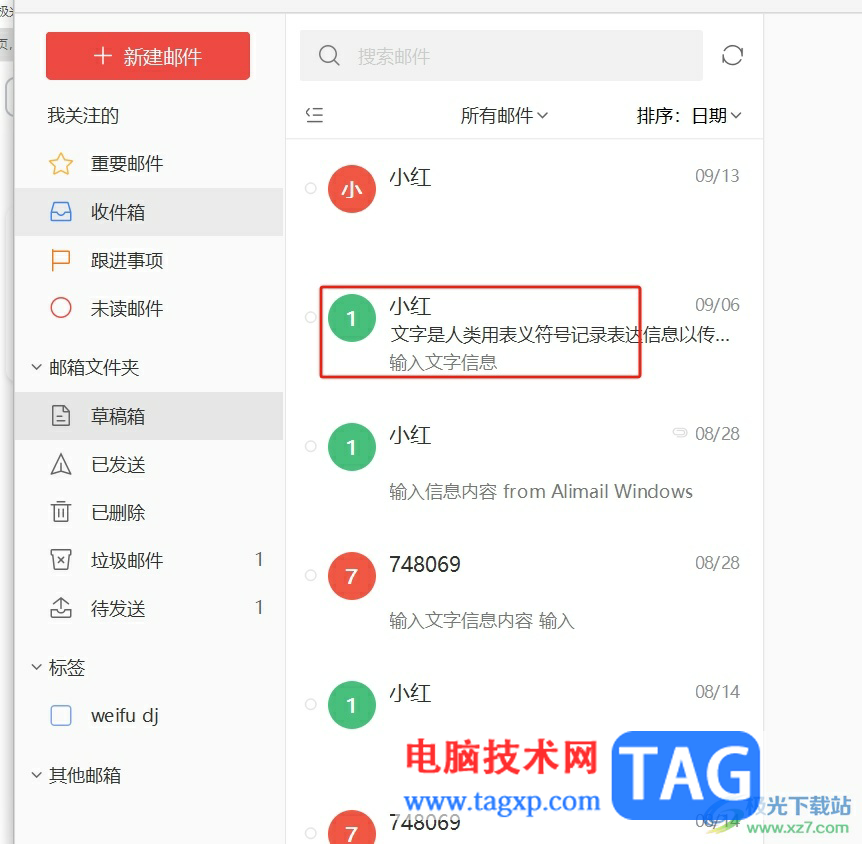The width and height of the screenshot is (862, 844).
Task: Show 未读邮件 unread messages
Action: [148, 308]
